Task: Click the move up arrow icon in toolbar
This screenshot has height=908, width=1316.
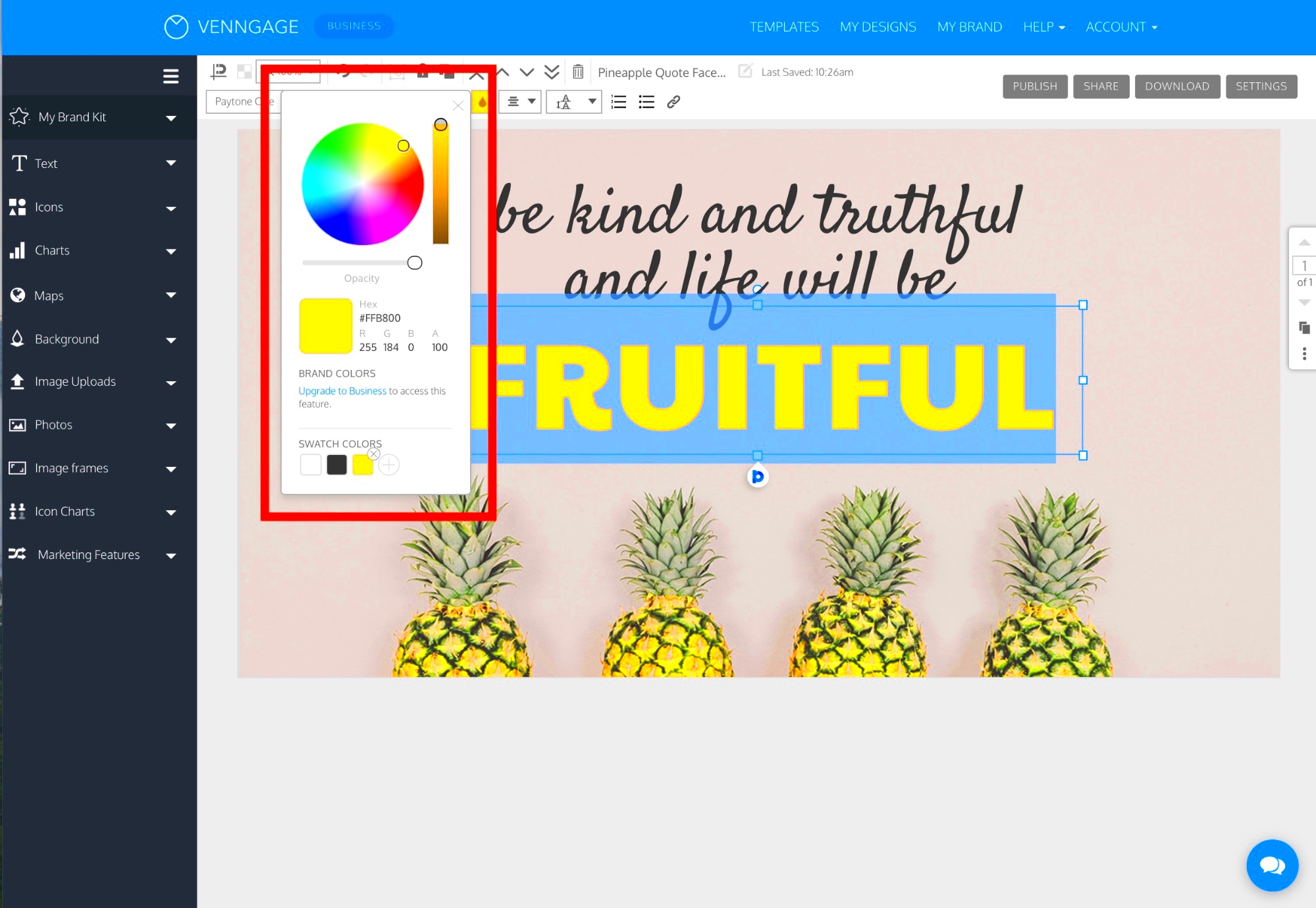Action: pos(502,72)
